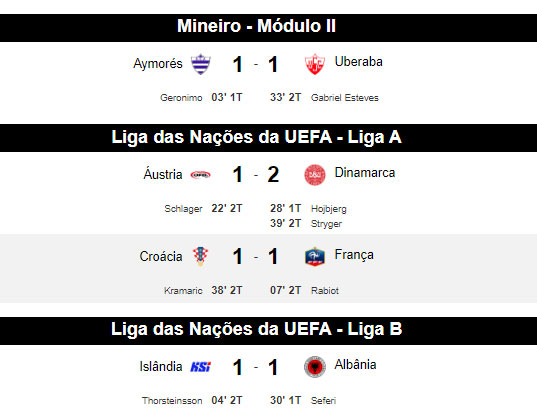The image size is (537, 416).
Task: Click the Croácia checkered crest
Action: click(201, 256)
